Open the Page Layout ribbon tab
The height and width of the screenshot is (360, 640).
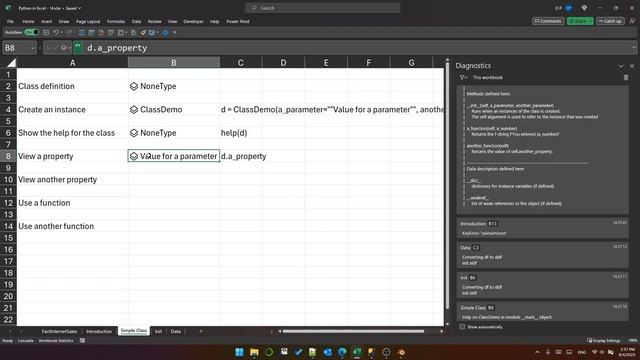[x=88, y=21]
